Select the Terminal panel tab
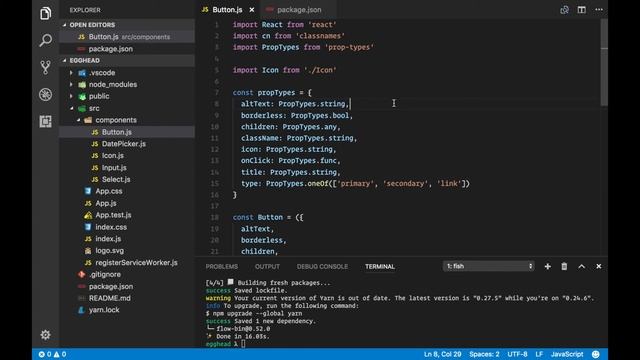Image resolution: width=640 pixels, height=360 pixels. point(380,267)
